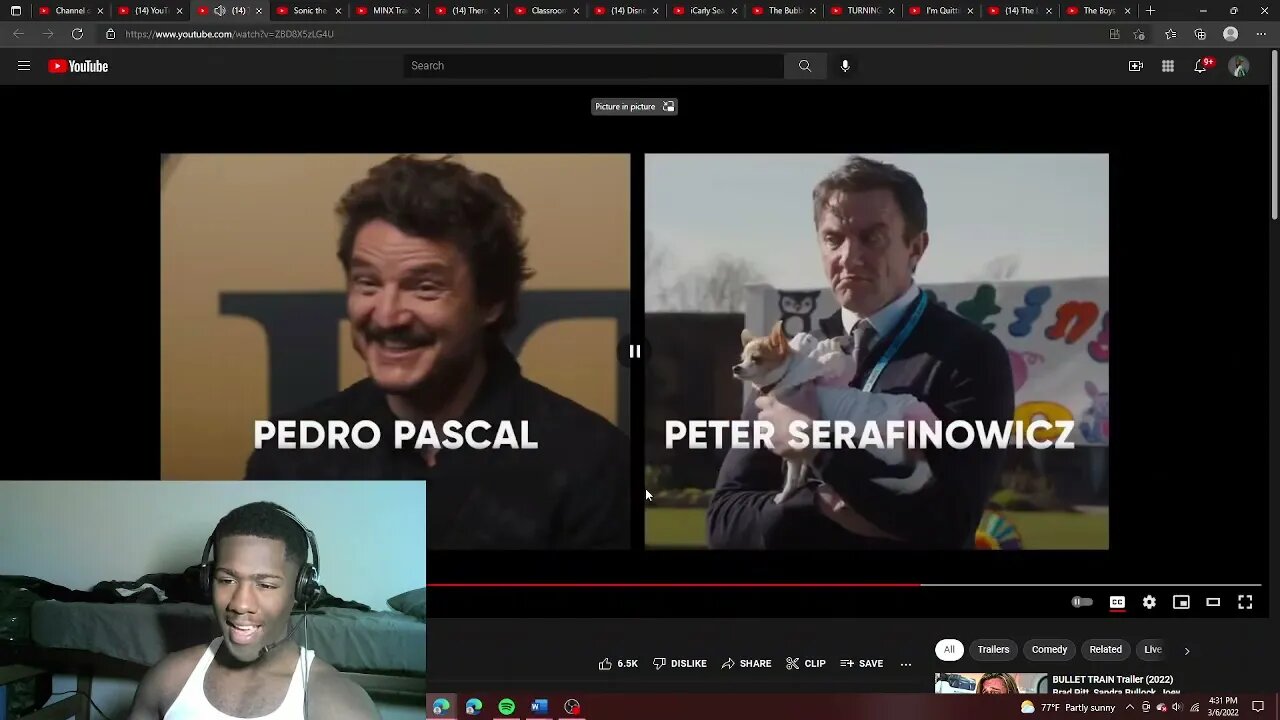Select the Live filter chip
Screen dimensions: 1280x720
1153,649
